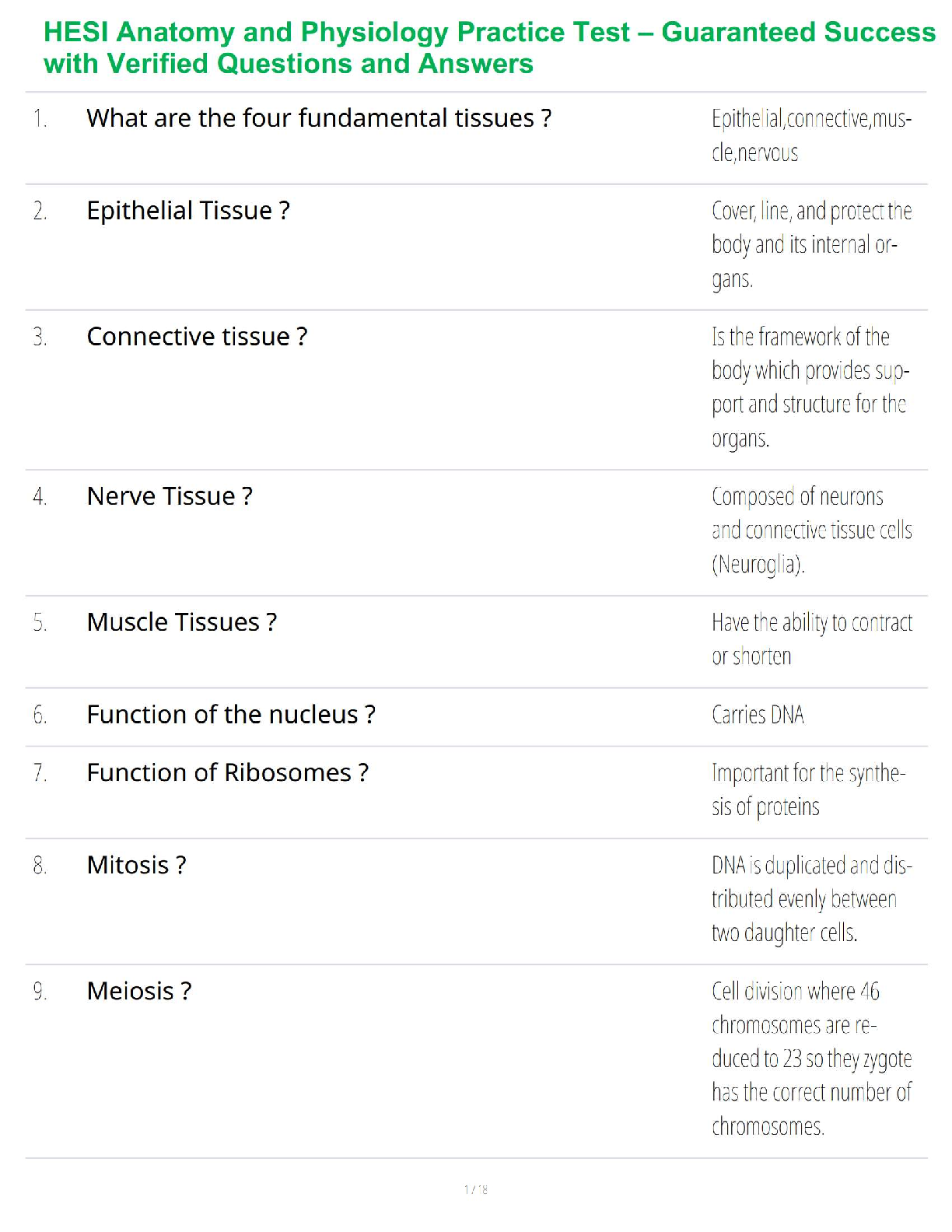Click the page number at the bottom

pyautogui.click(x=476, y=1189)
